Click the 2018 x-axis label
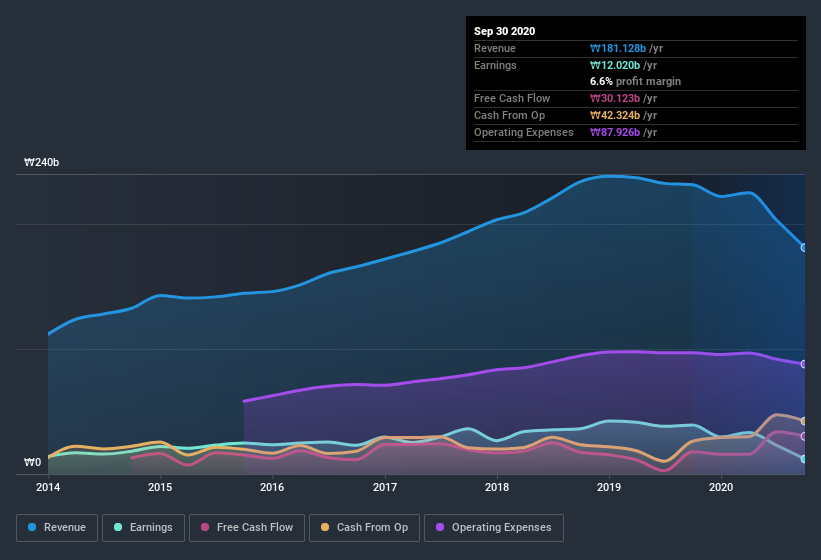The width and height of the screenshot is (821, 560). pos(497,487)
